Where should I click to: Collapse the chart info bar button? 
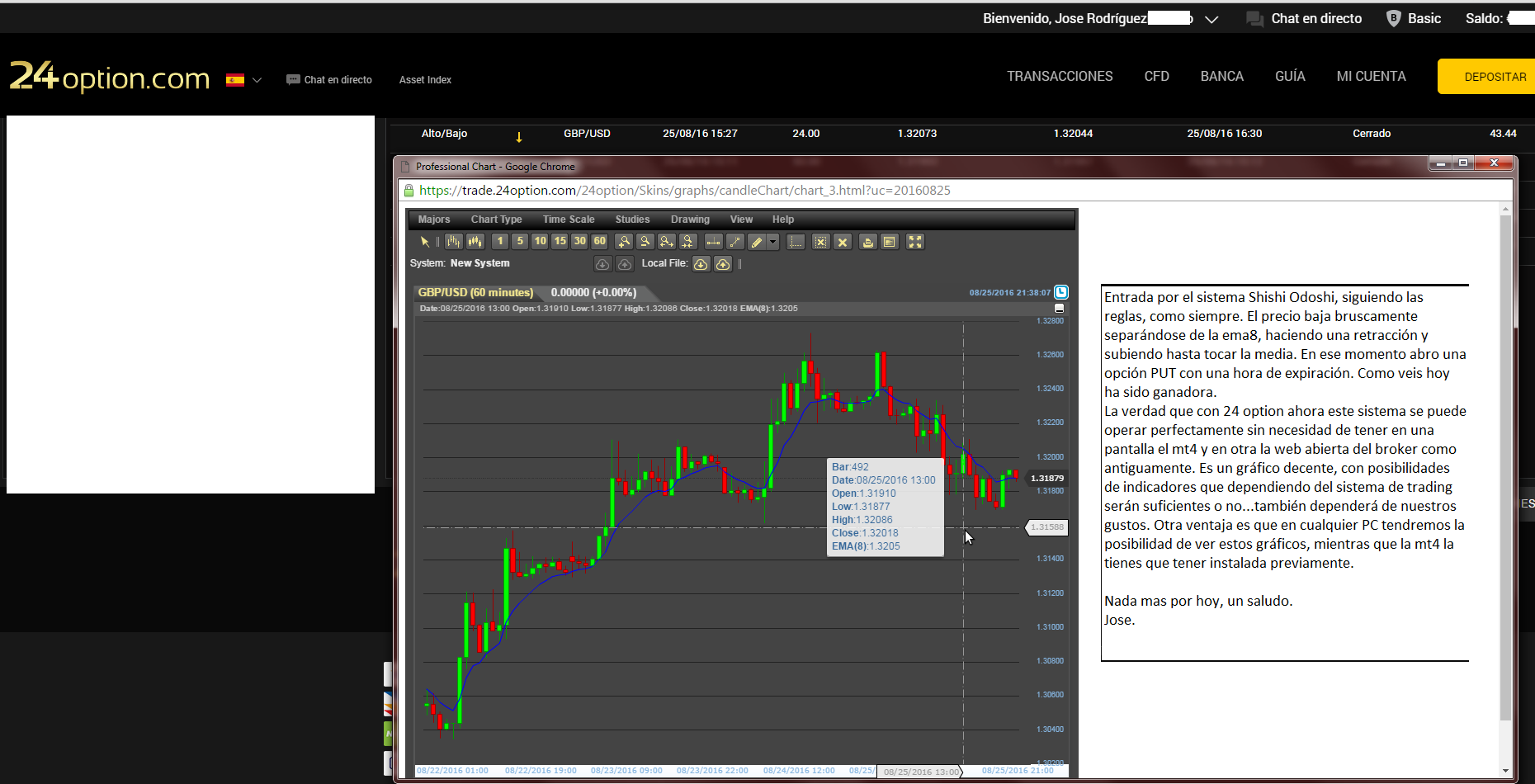click(1060, 309)
